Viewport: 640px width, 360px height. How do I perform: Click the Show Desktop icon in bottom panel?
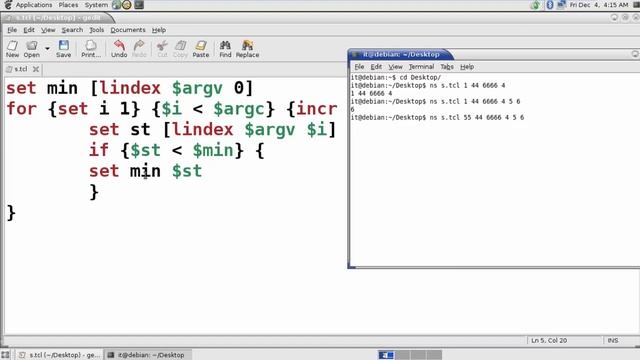5,355
